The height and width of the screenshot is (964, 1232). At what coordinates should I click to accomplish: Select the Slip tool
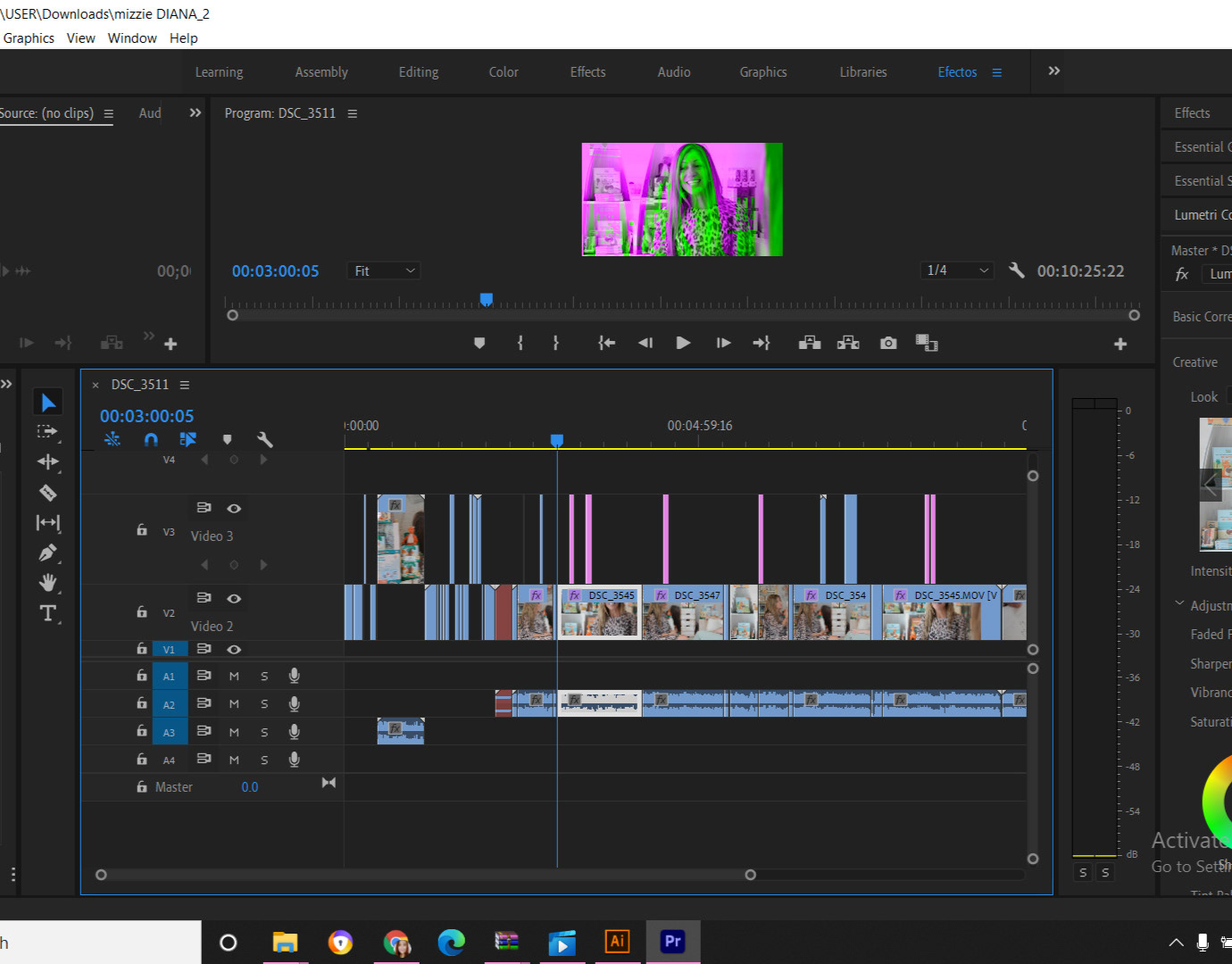click(x=48, y=523)
